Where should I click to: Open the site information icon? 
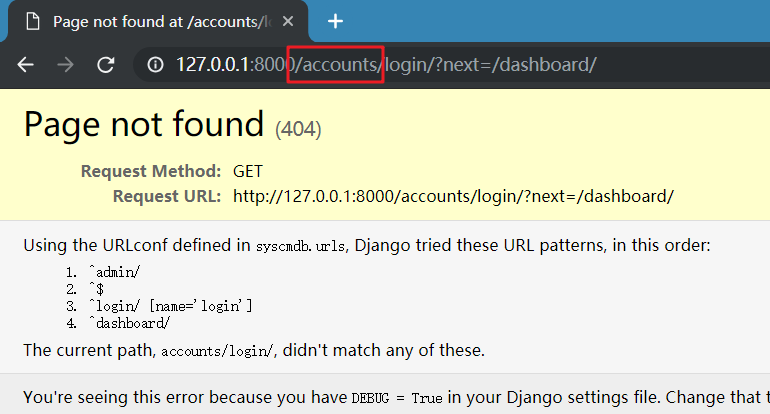pyautogui.click(x=155, y=65)
